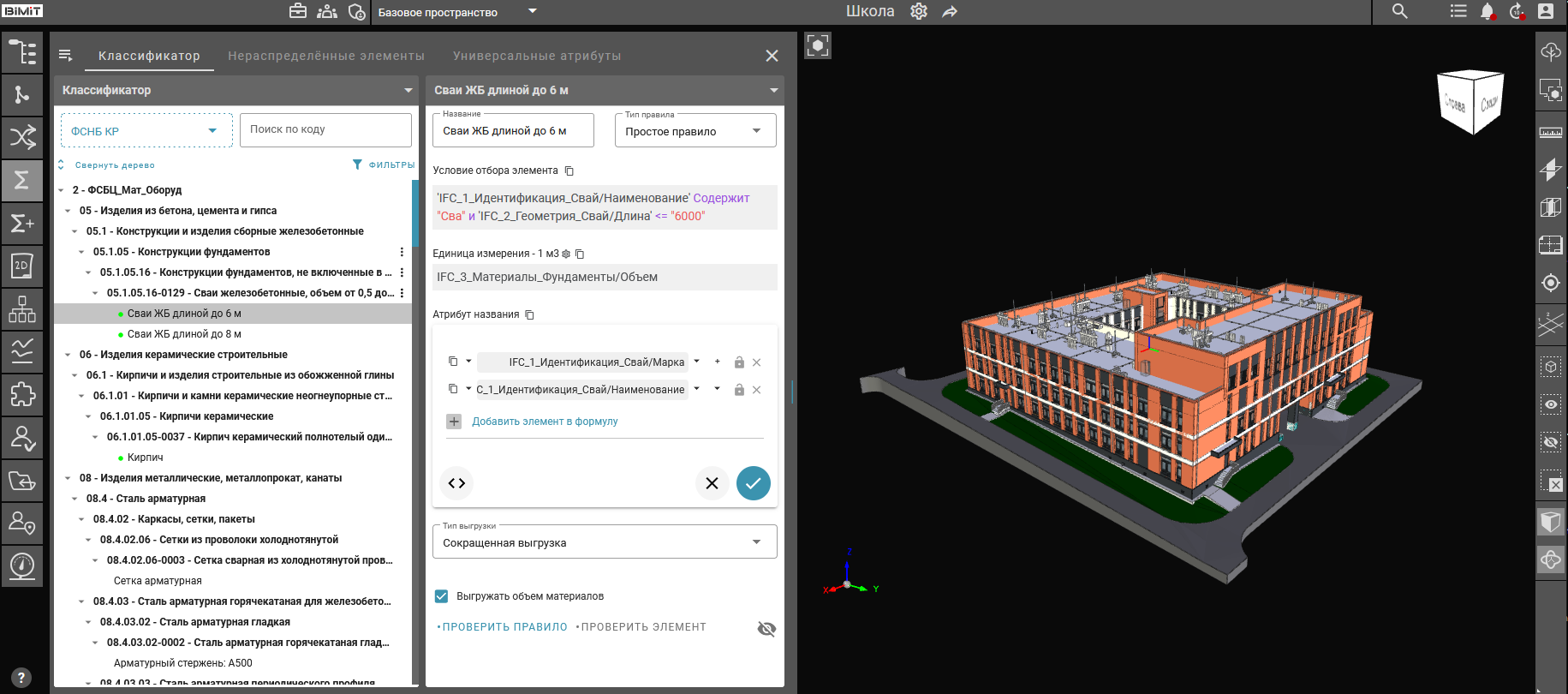
Task: Uncheck Выгружать объем материалов checkbox
Action: pyautogui.click(x=442, y=596)
